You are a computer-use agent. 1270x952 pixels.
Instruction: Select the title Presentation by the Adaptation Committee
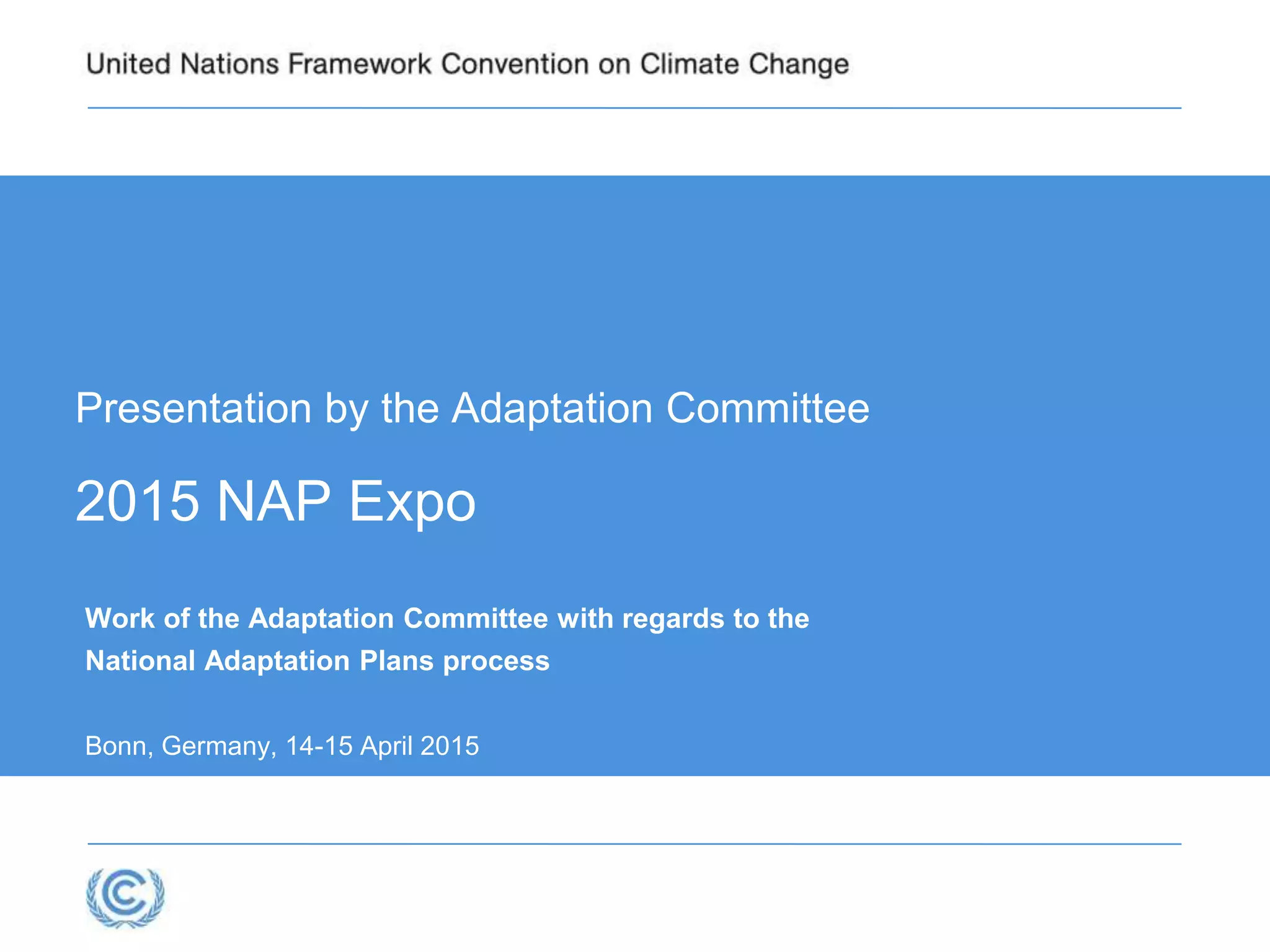(472, 408)
